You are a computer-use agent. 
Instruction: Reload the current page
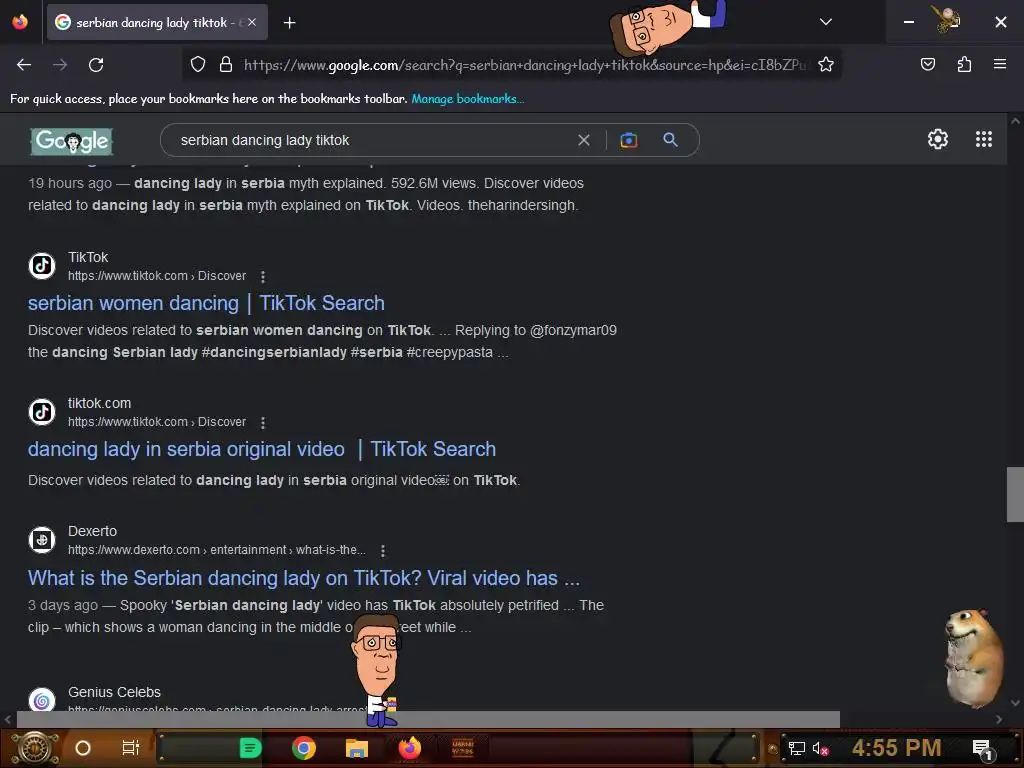point(96,65)
